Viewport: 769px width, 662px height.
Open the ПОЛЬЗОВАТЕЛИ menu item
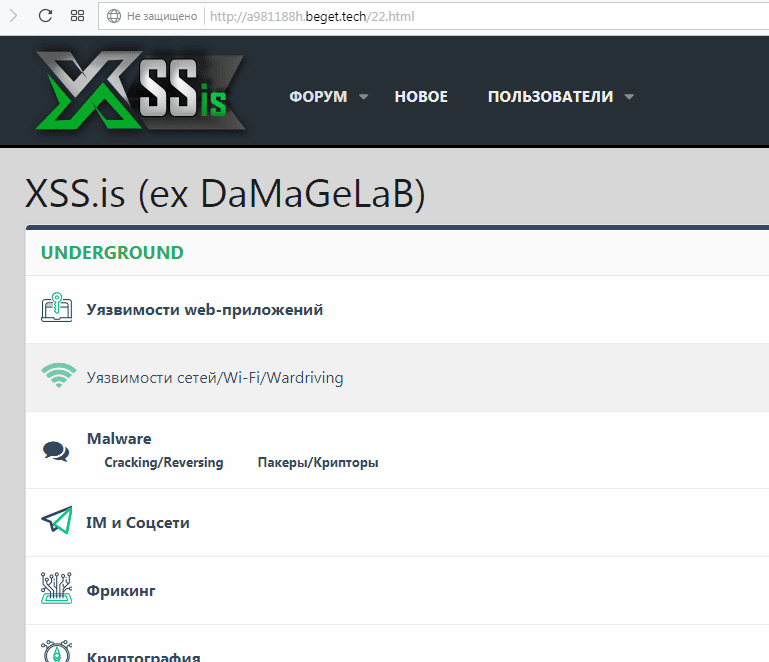[x=550, y=97]
